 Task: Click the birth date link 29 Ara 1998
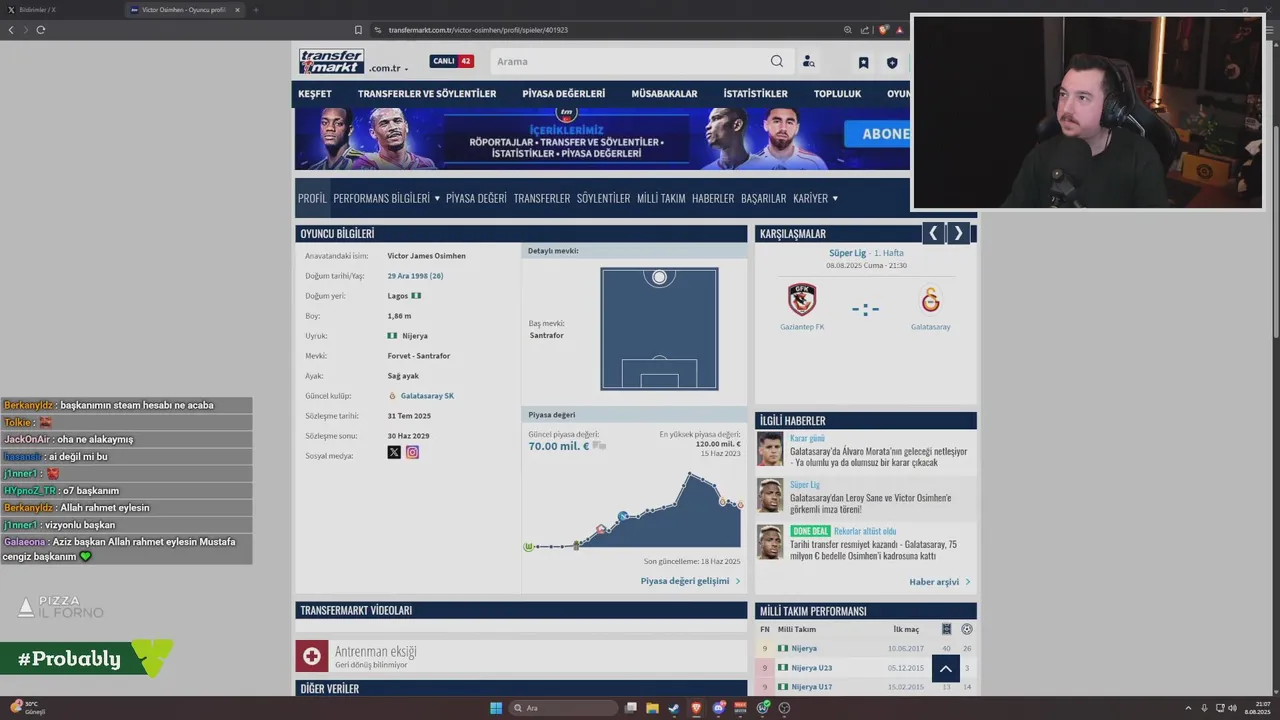415,276
